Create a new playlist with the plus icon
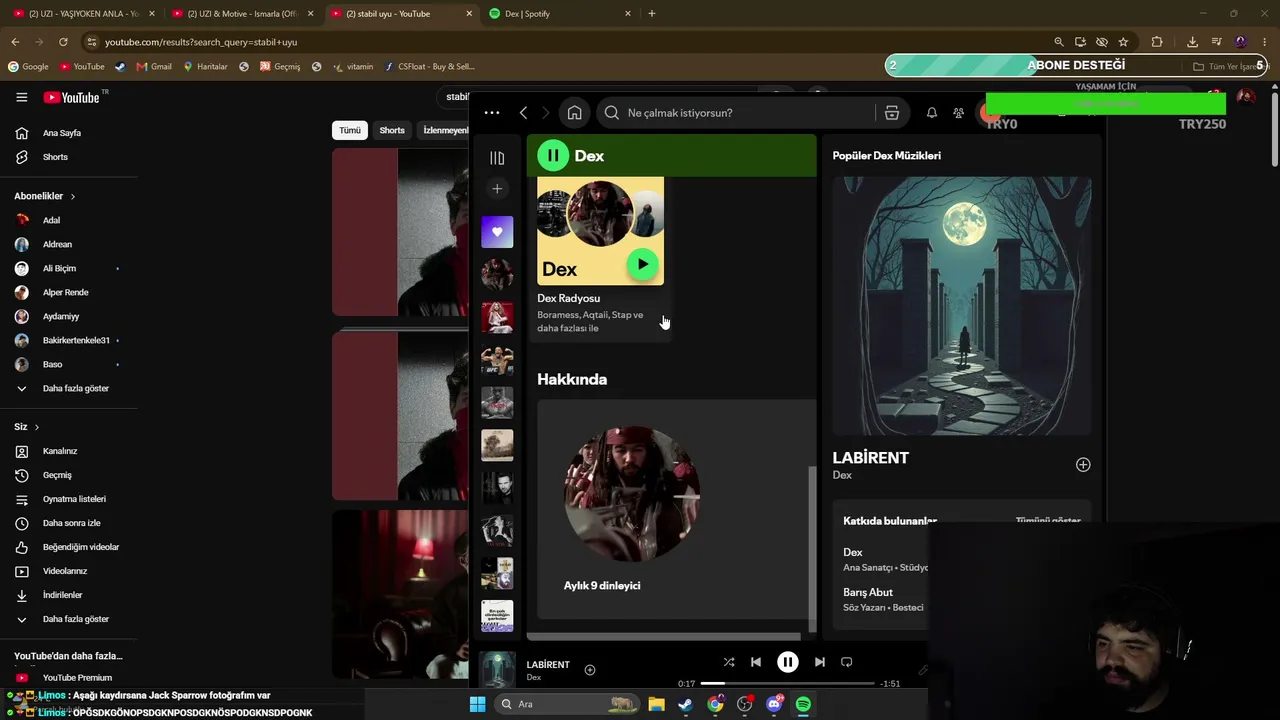The image size is (1280, 720). 497,189
